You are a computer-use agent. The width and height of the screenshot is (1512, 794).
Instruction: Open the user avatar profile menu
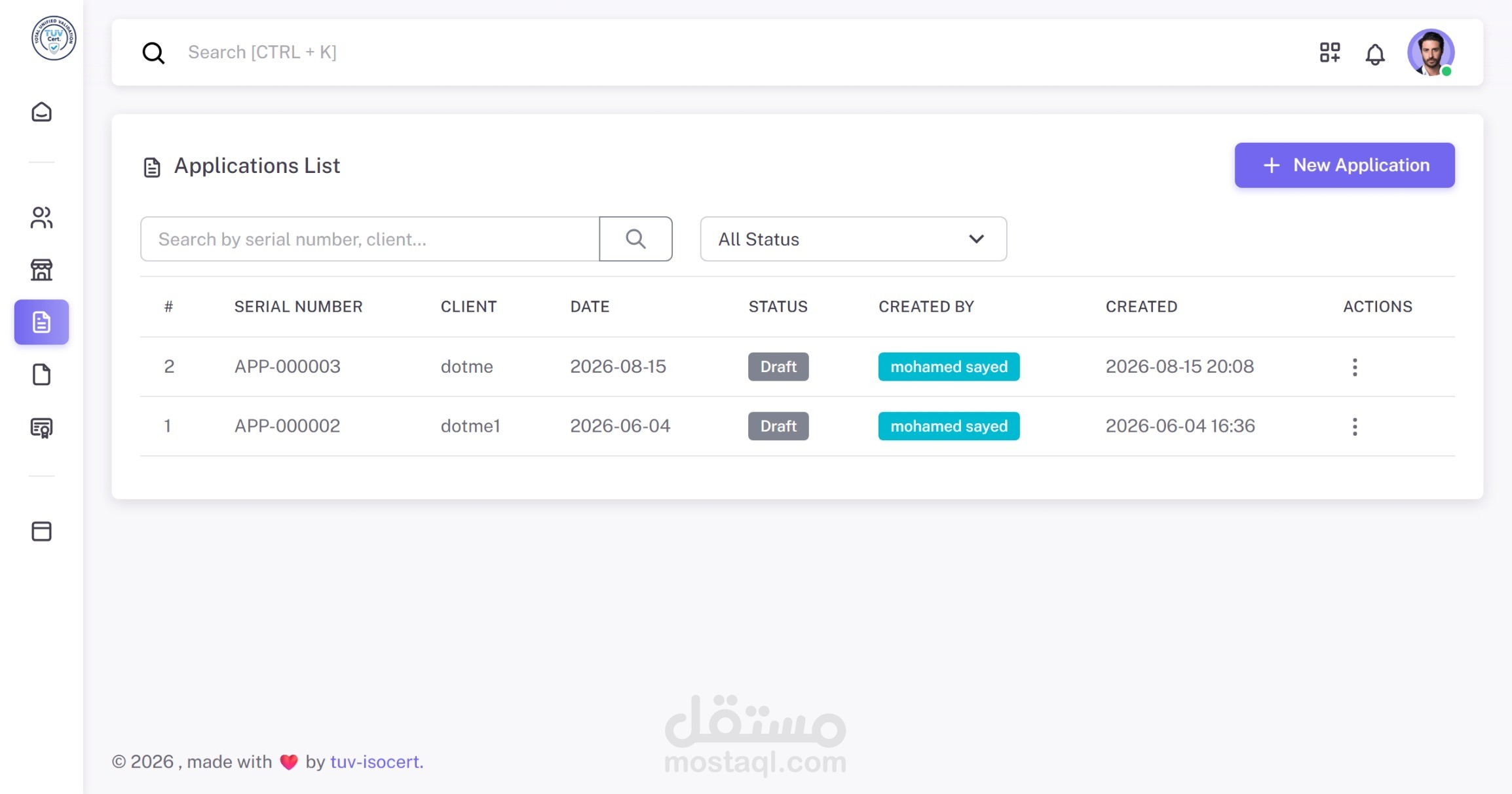tap(1431, 52)
